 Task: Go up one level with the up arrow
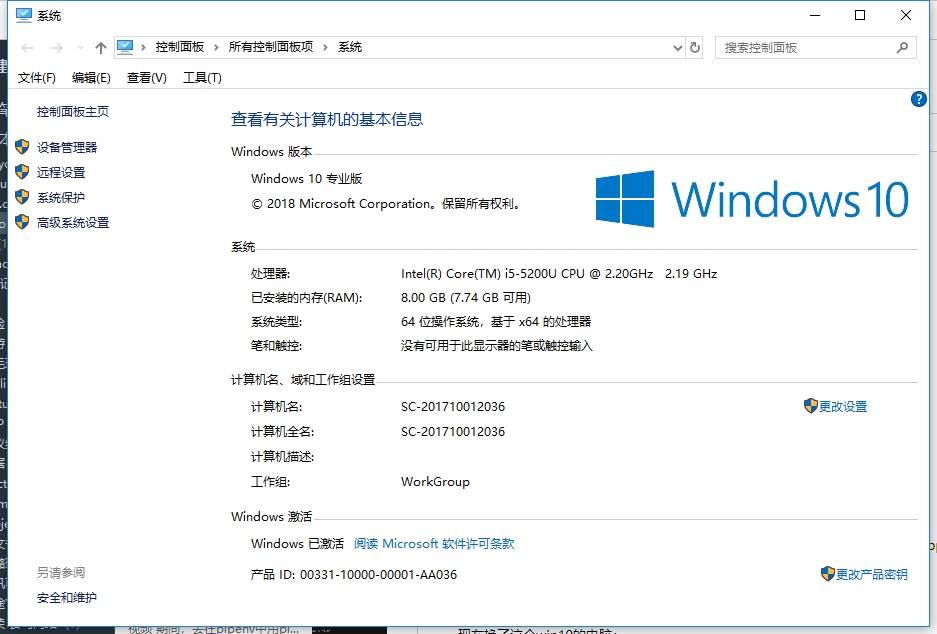(100, 48)
